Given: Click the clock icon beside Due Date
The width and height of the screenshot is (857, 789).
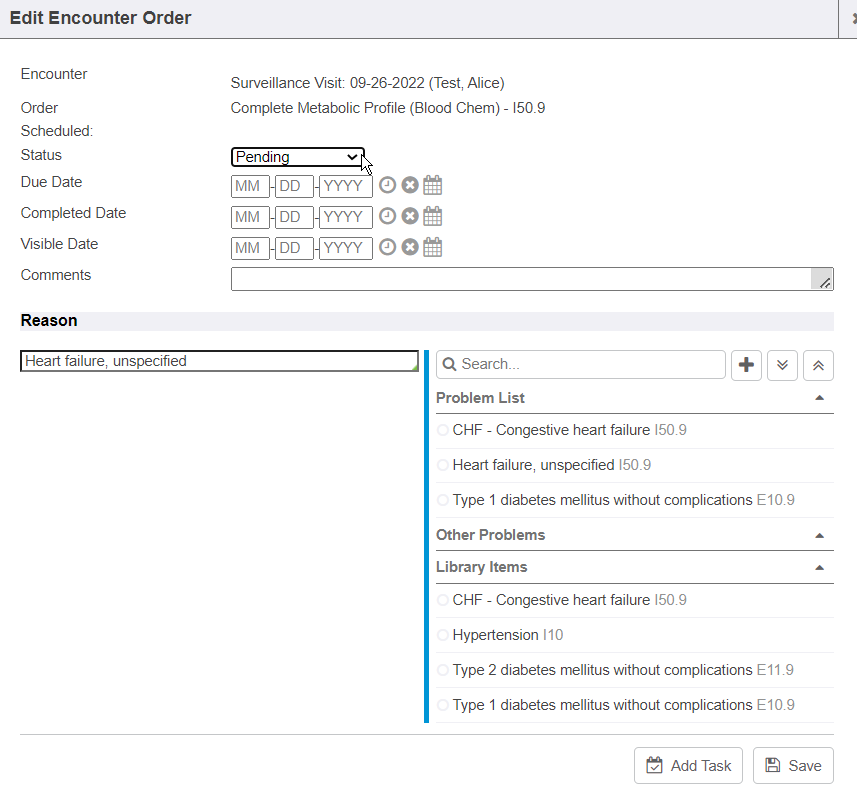Looking at the screenshot, I should click(387, 186).
